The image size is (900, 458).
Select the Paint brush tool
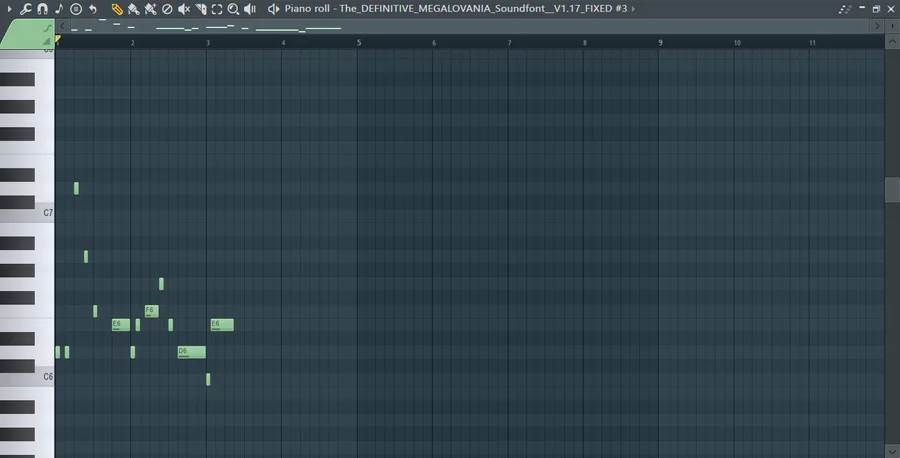[134, 9]
